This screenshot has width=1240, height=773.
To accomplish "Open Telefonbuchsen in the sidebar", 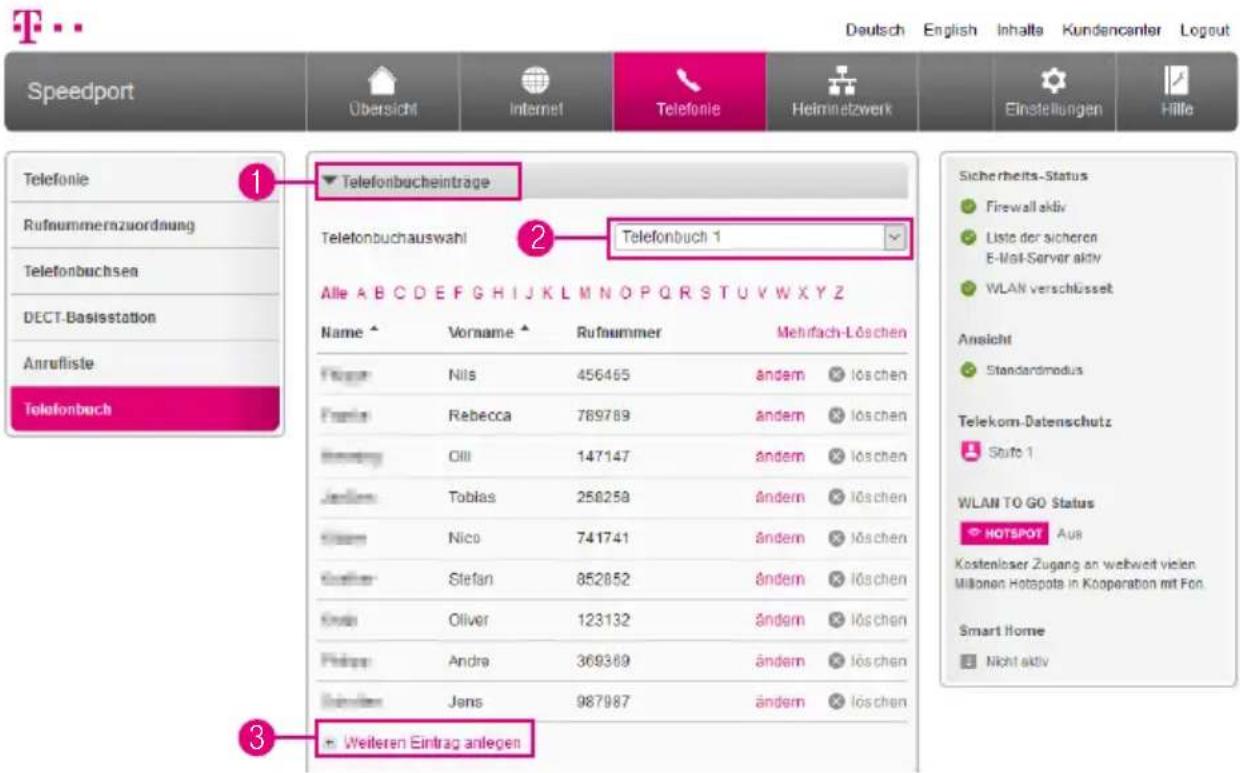I will tap(144, 272).
